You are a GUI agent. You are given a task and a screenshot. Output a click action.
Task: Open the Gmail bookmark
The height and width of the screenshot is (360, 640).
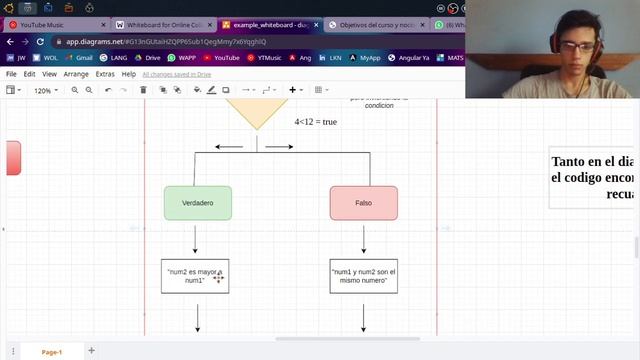pyautogui.click(x=79, y=58)
